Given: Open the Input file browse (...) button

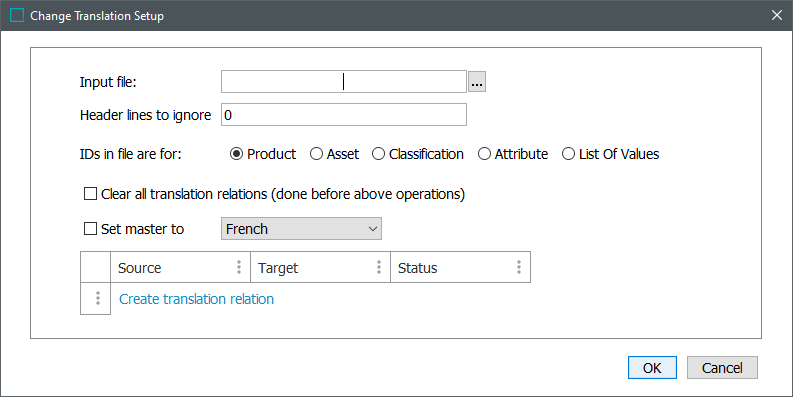Looking at the screenshot, I should tap(477, 81).
